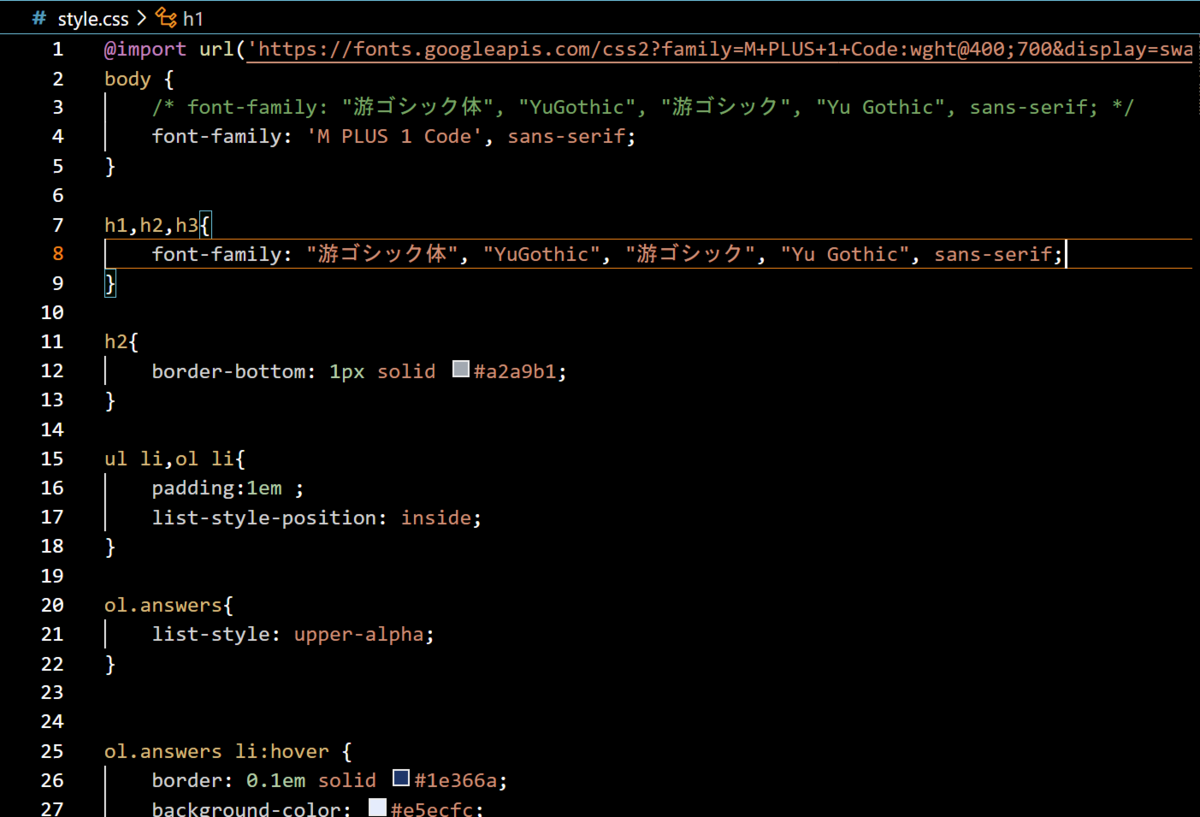Click the h1 symbol icon in breadcrumb
1200x817 pixels.
pyautogui.click(x=166, y=18)
